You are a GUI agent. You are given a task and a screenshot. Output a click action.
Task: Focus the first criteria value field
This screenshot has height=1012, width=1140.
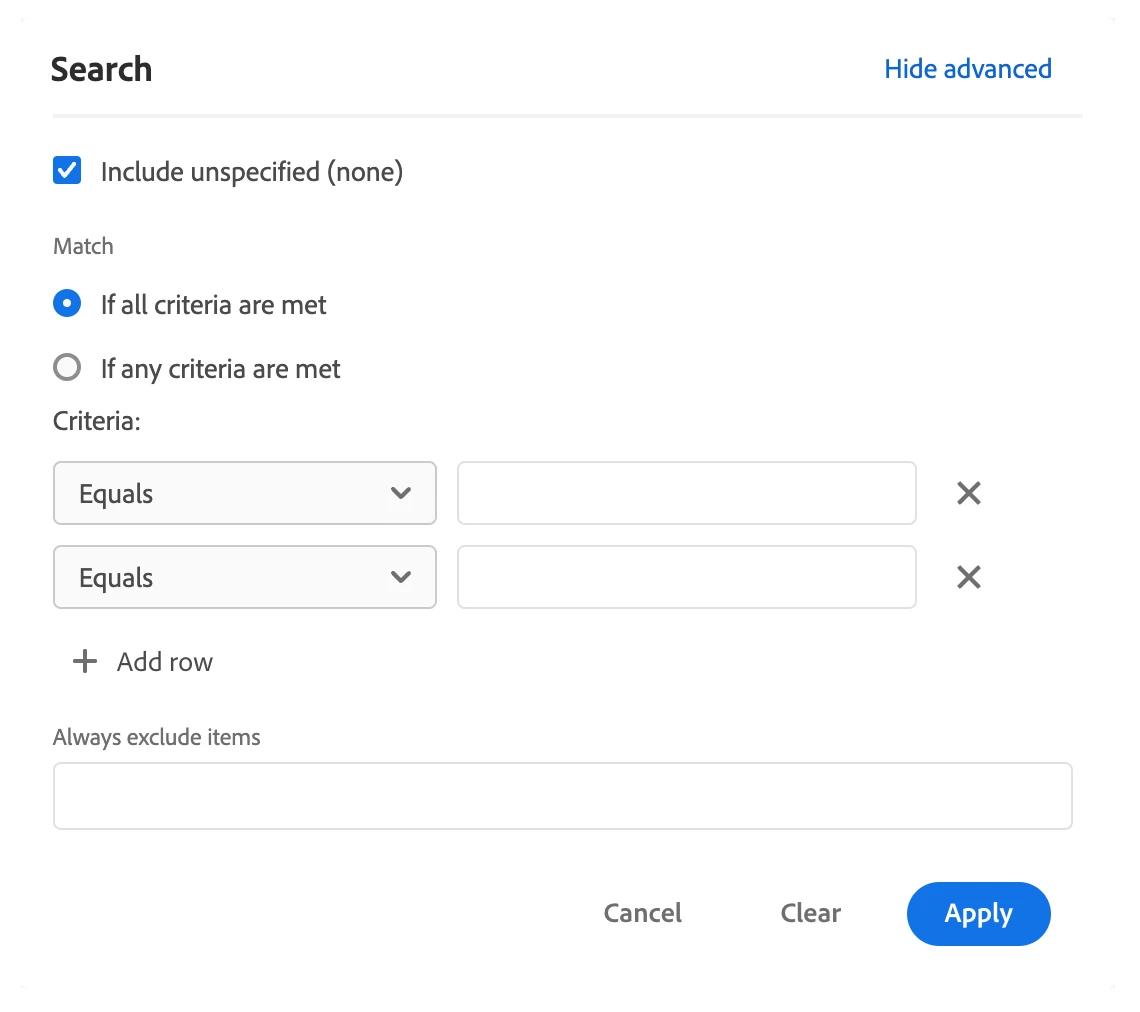coord(686,493)
